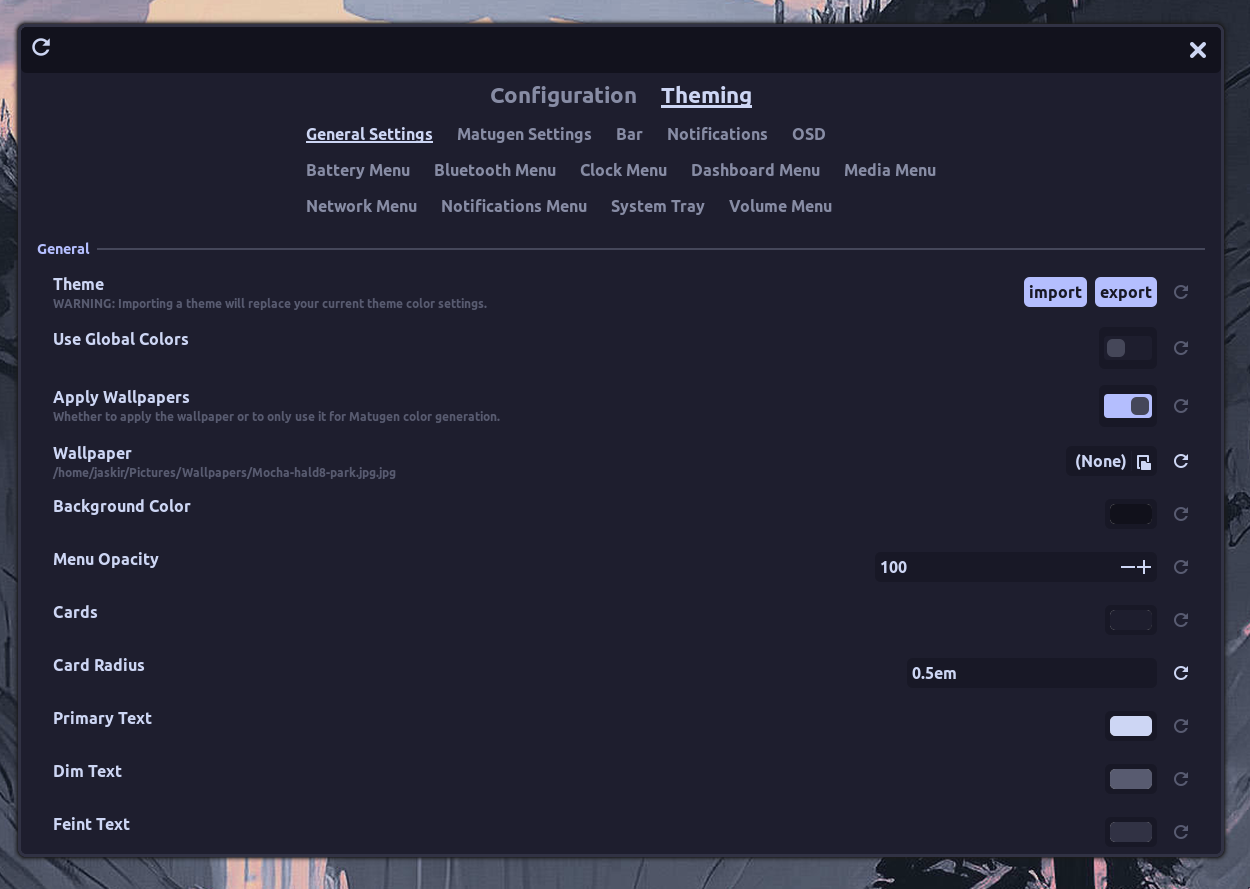
Task: Reset the Use Global Colors setting
Action: coord(1180,348)
